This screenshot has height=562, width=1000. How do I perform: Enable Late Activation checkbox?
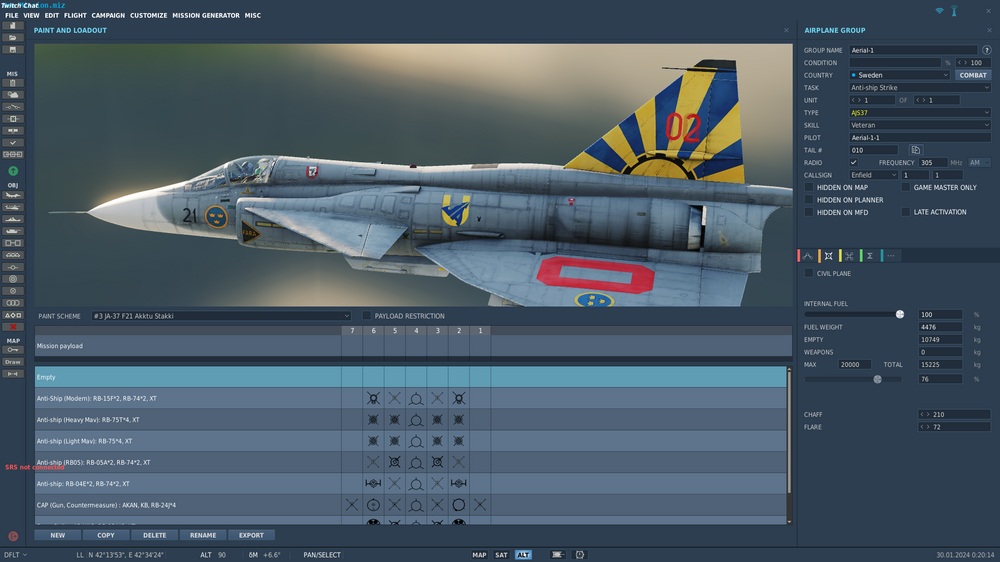(906, 212)
